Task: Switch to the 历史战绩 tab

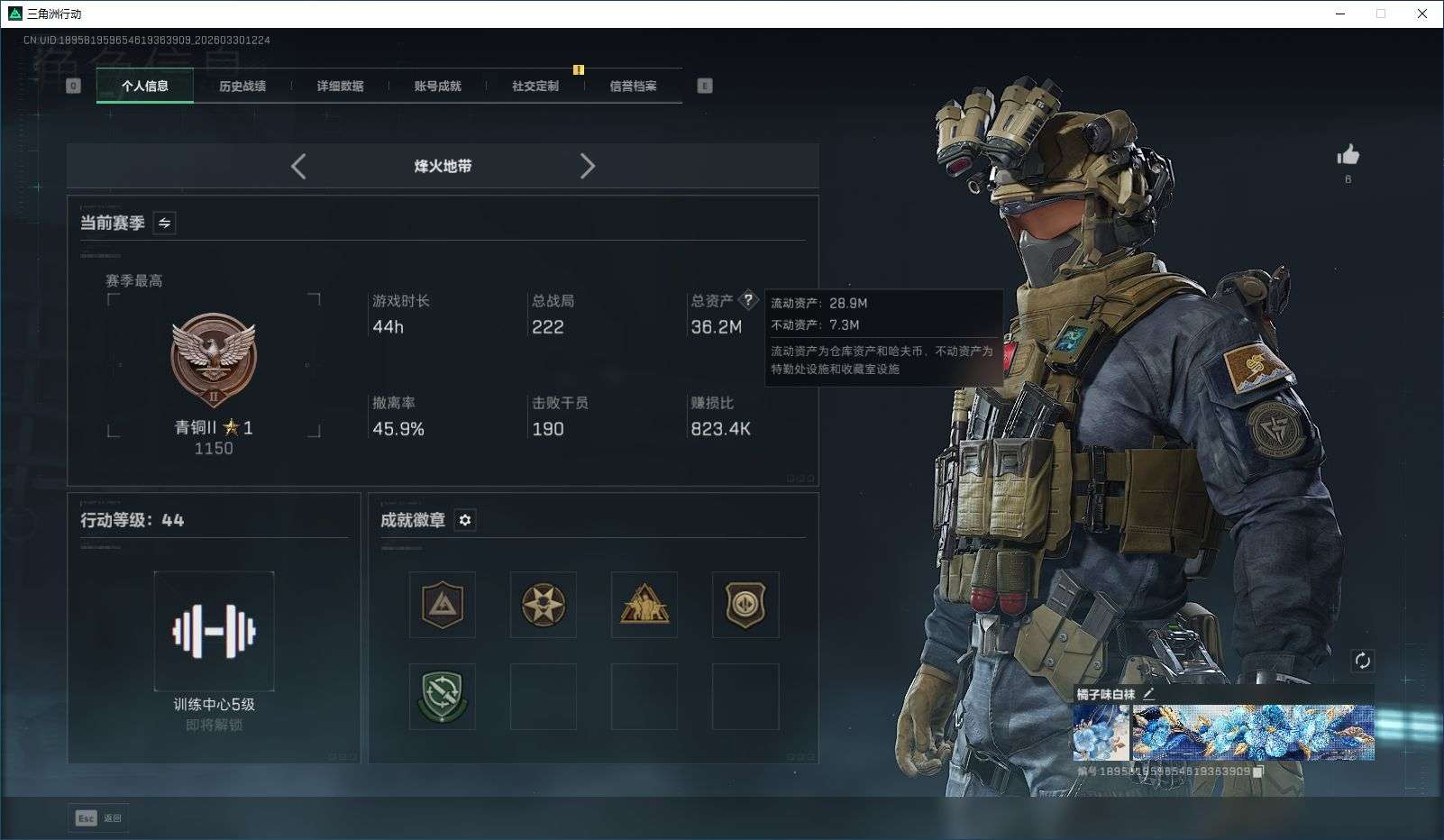Action: pos(241,86)
